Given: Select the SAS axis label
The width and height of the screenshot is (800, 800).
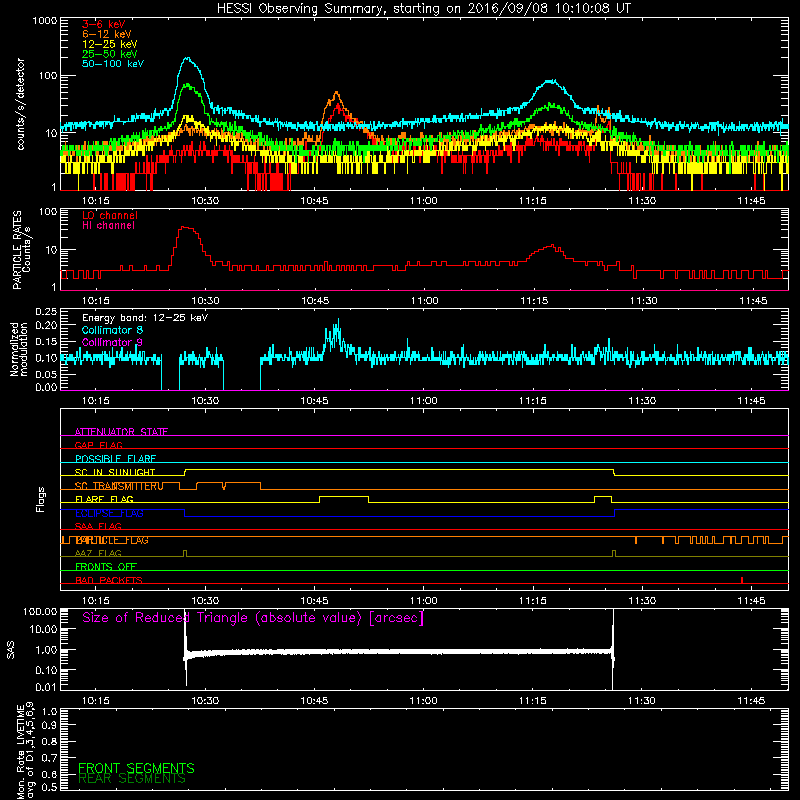Looking at the screenshot, I should pyautogui.click(x=10, y=650).
